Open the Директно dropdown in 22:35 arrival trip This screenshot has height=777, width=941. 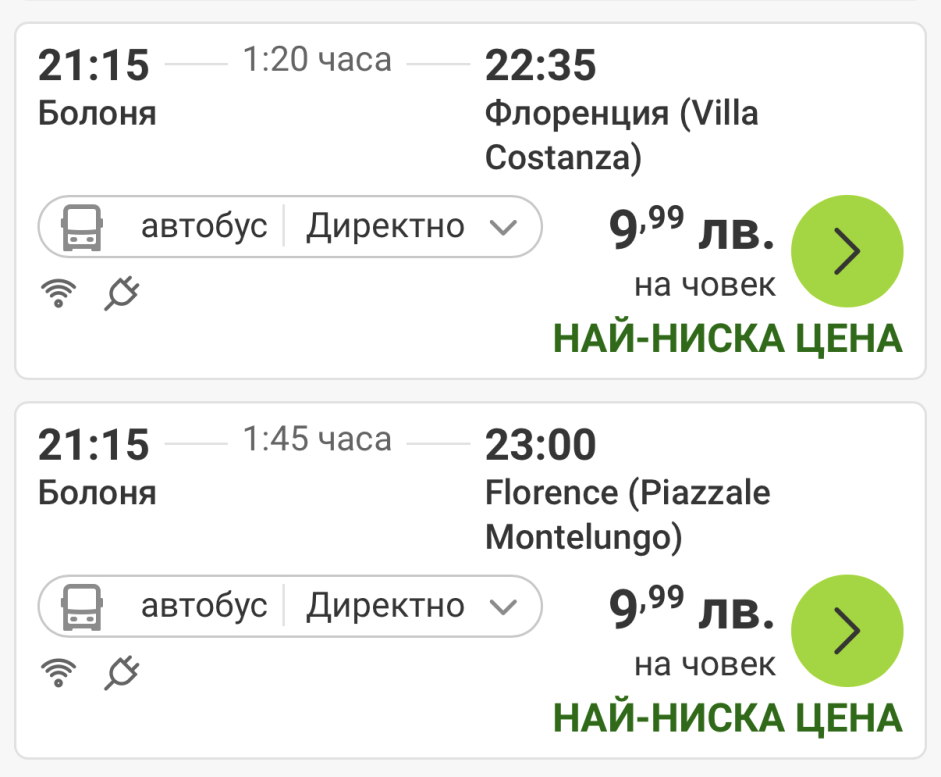point(385,226)
